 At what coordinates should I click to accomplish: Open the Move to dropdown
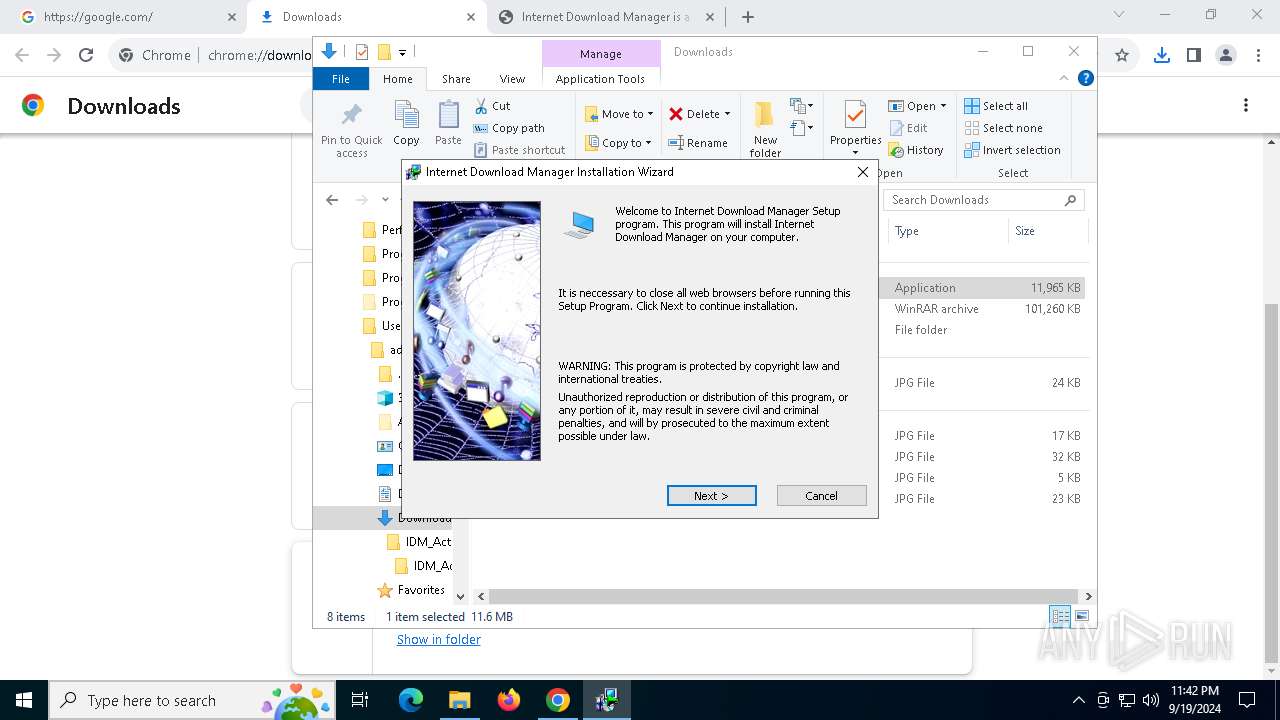[x=619, y=114]
